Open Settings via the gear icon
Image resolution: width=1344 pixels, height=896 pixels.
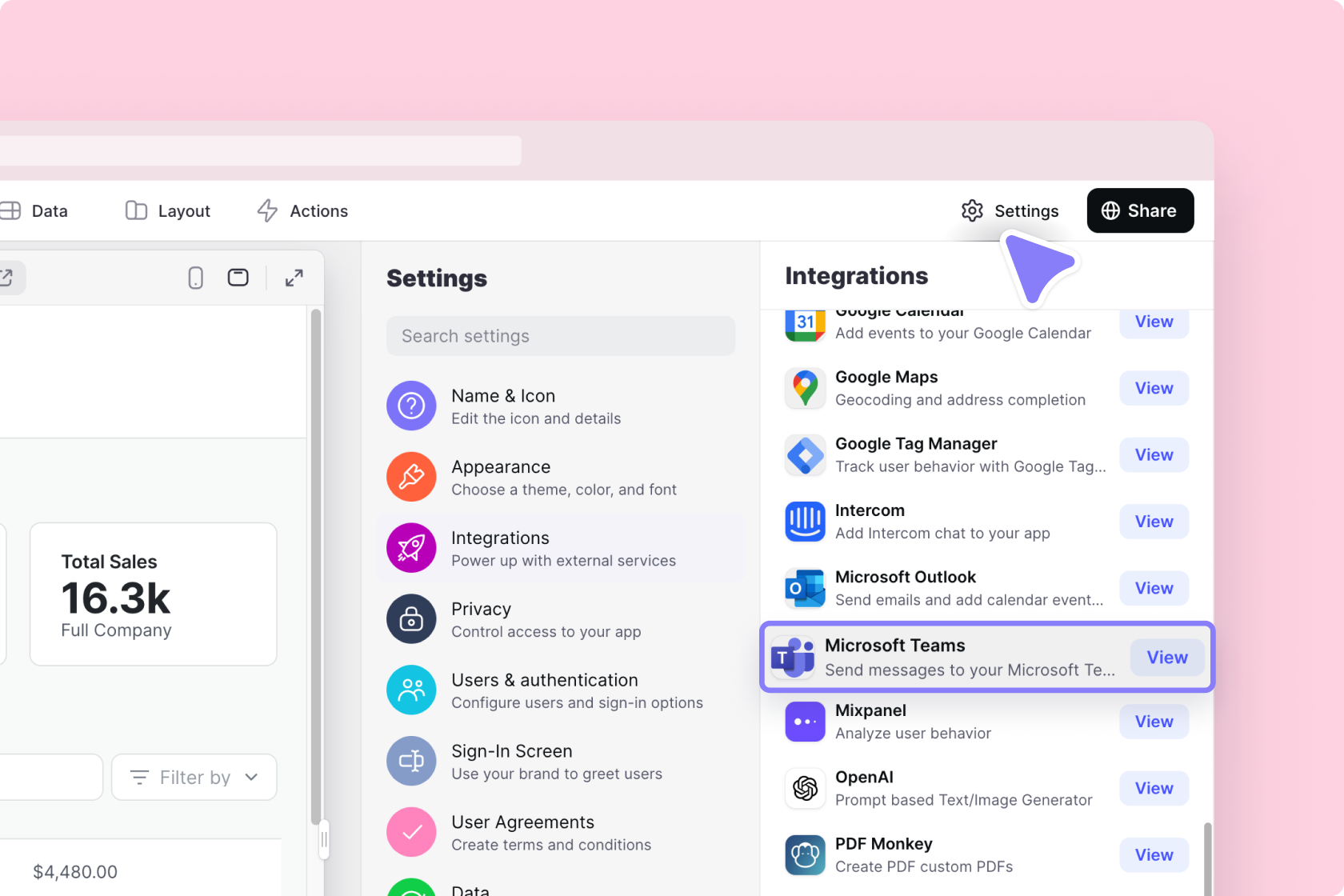click(x=972, y=210)
